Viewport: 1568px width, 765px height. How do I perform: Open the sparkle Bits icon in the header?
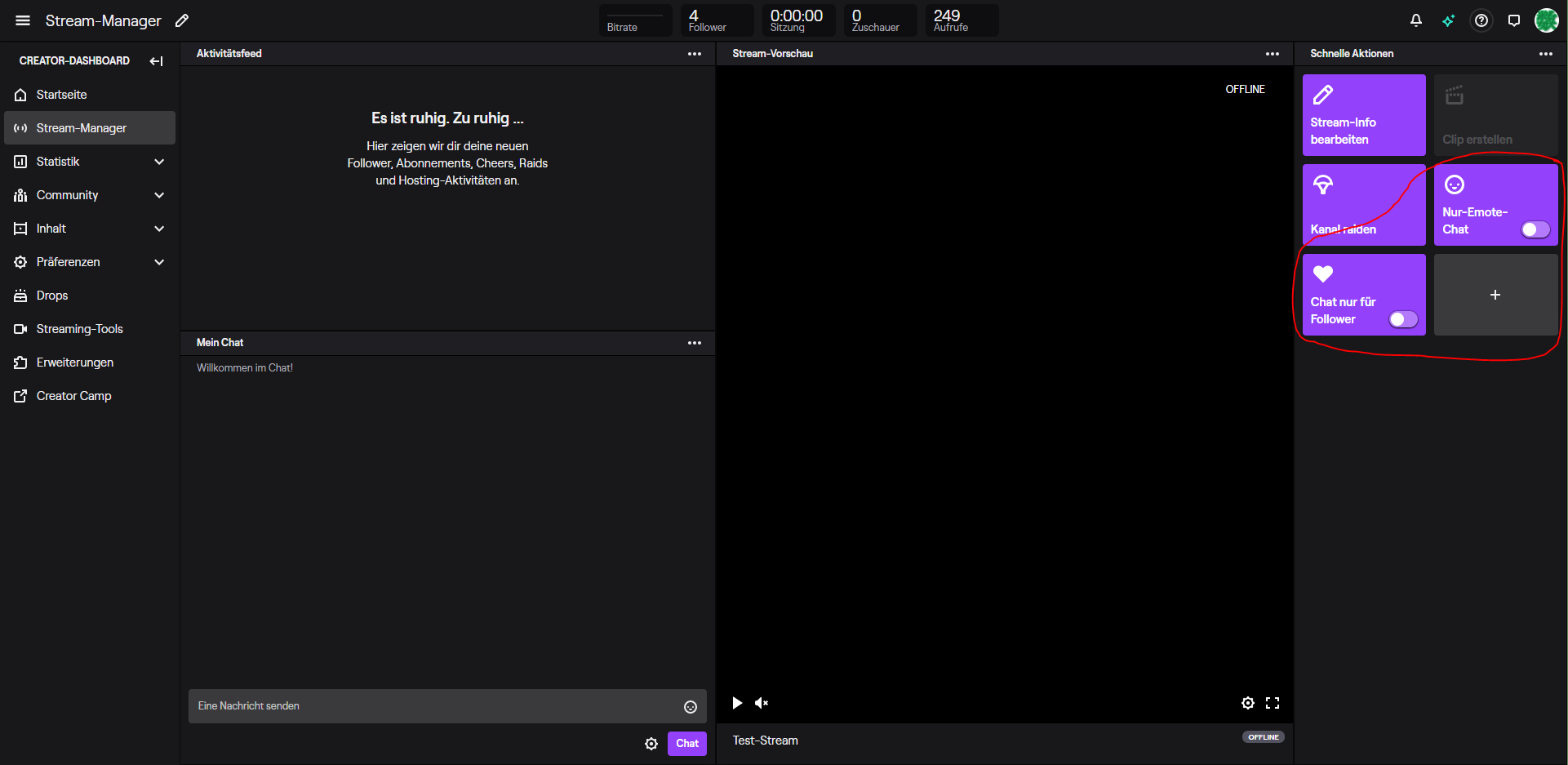(1449, 20)
